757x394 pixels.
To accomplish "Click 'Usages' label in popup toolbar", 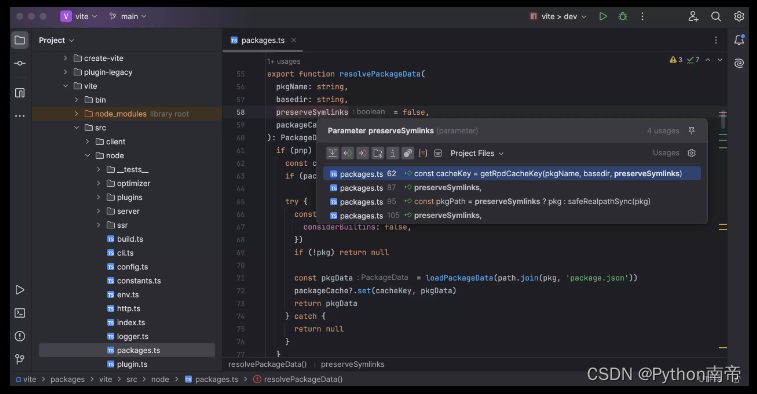I will pos(666,153).
